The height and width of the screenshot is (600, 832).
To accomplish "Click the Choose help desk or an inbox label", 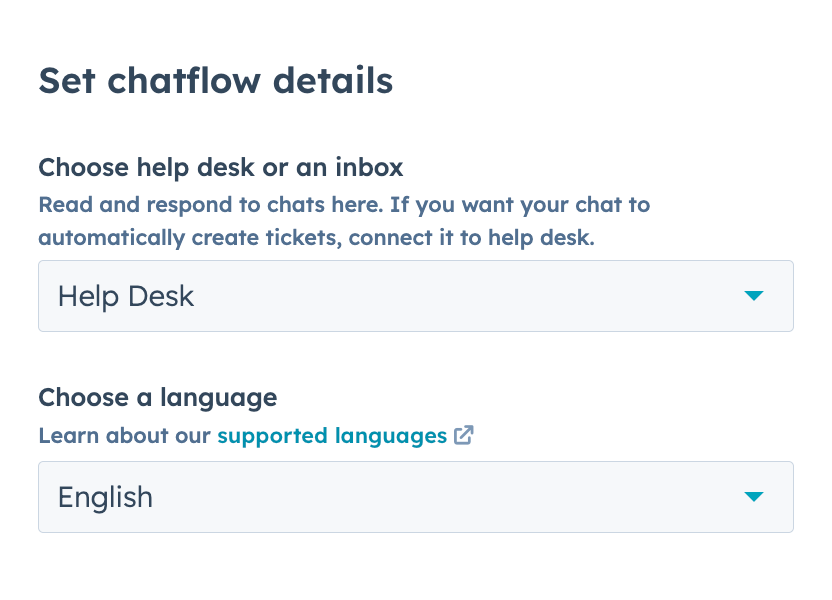I will click(220, 167).
